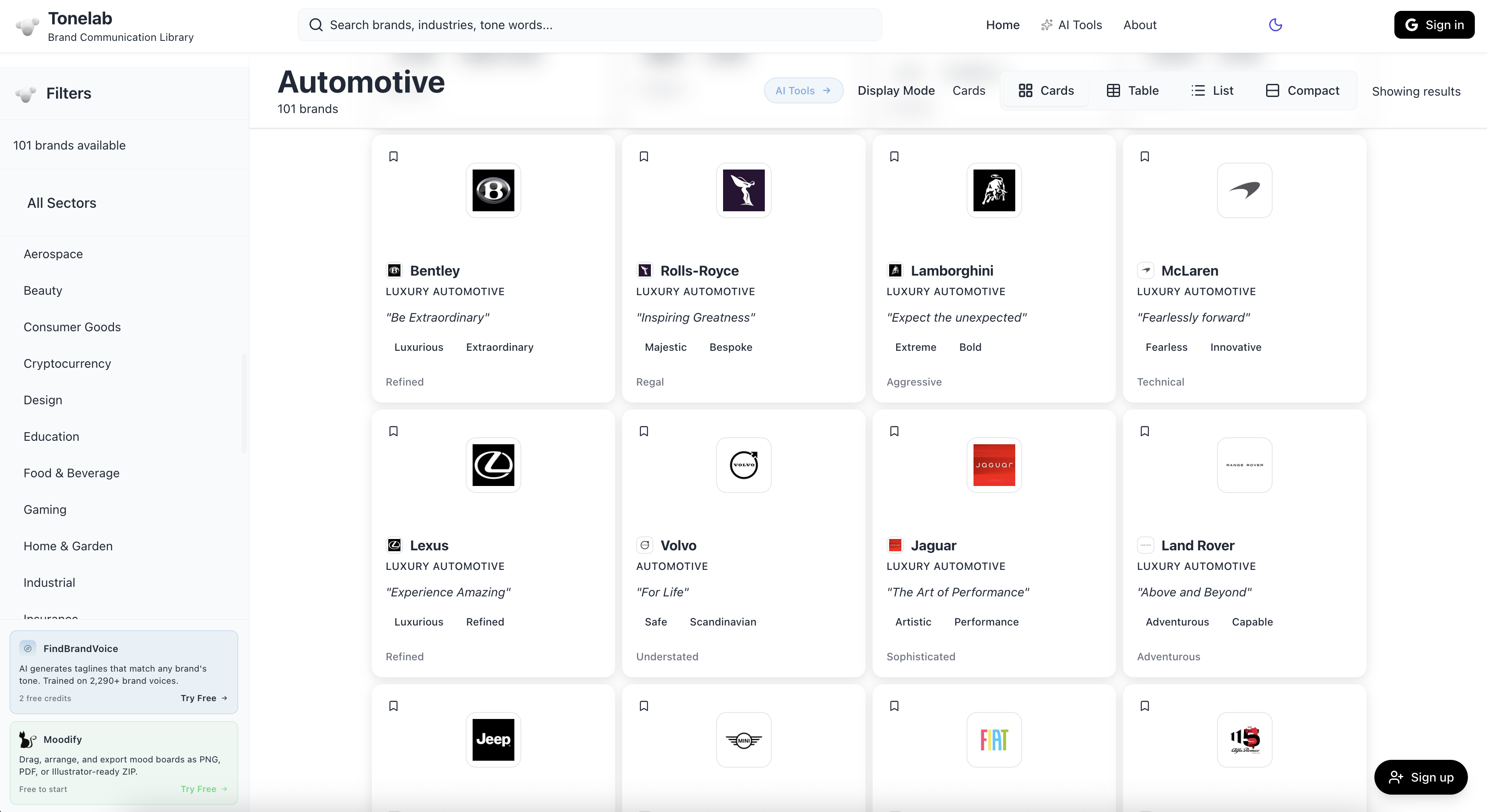1487x812 pixels.
Task: Filter by Home & Garden sector
Action: coord(68,546)
